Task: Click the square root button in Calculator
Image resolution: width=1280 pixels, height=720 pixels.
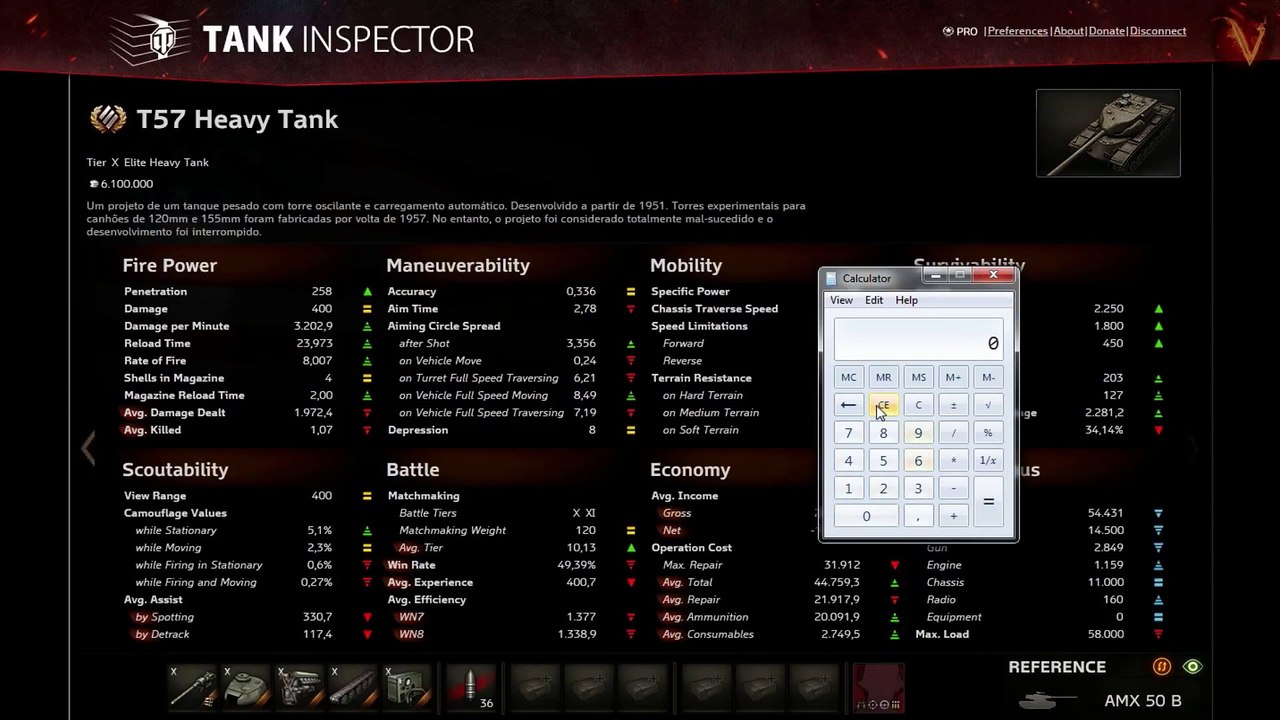Action: (x=988, y=405)
